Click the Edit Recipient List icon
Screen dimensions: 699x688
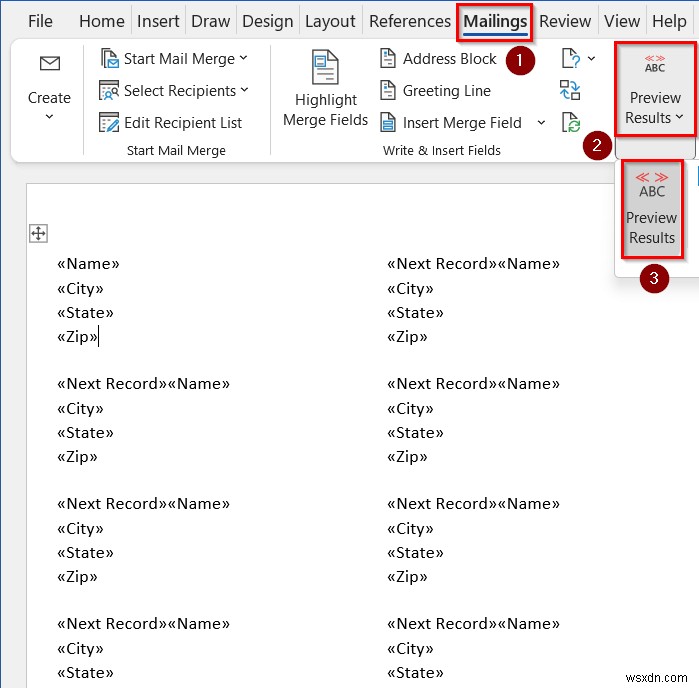(109, 122)
